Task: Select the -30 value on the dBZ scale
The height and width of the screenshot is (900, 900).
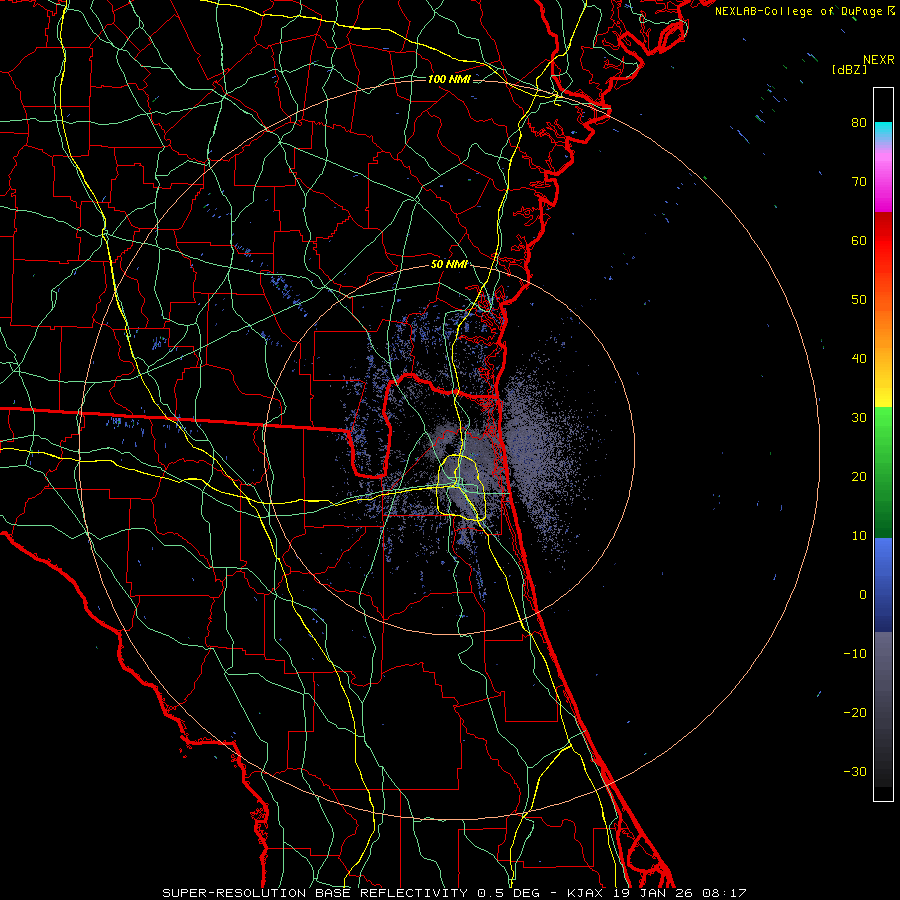Action: pos(855,771)
